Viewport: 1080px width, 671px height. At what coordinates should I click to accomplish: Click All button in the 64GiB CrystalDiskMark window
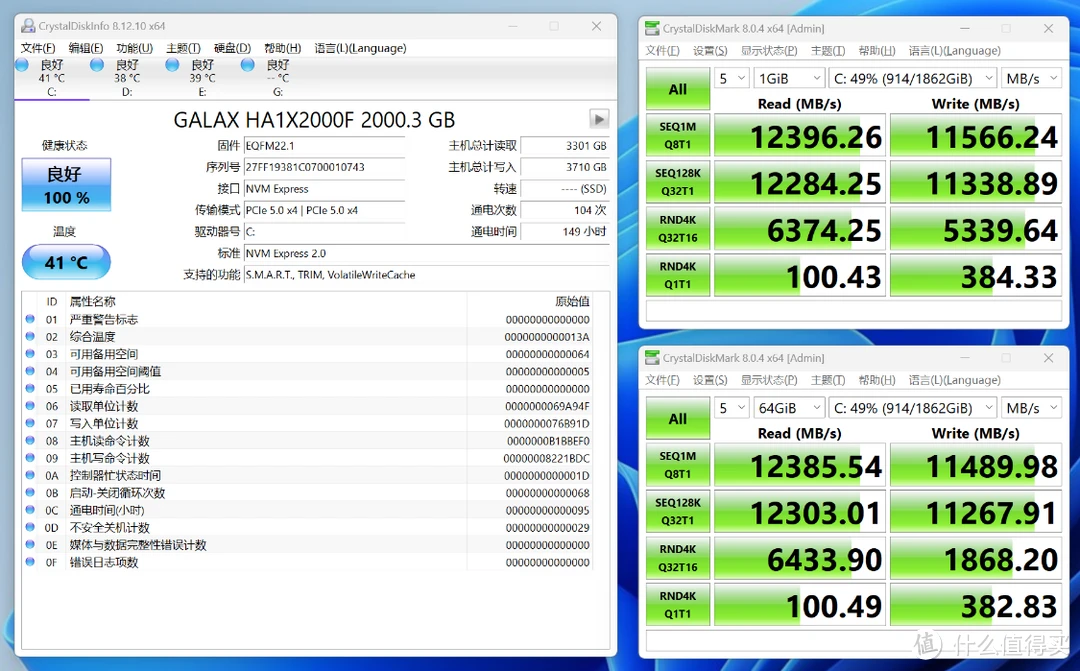(678, 418)
